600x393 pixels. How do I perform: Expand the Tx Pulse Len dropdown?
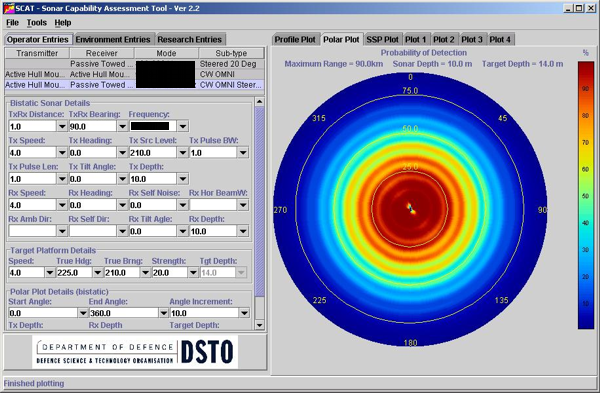(62, 179)
